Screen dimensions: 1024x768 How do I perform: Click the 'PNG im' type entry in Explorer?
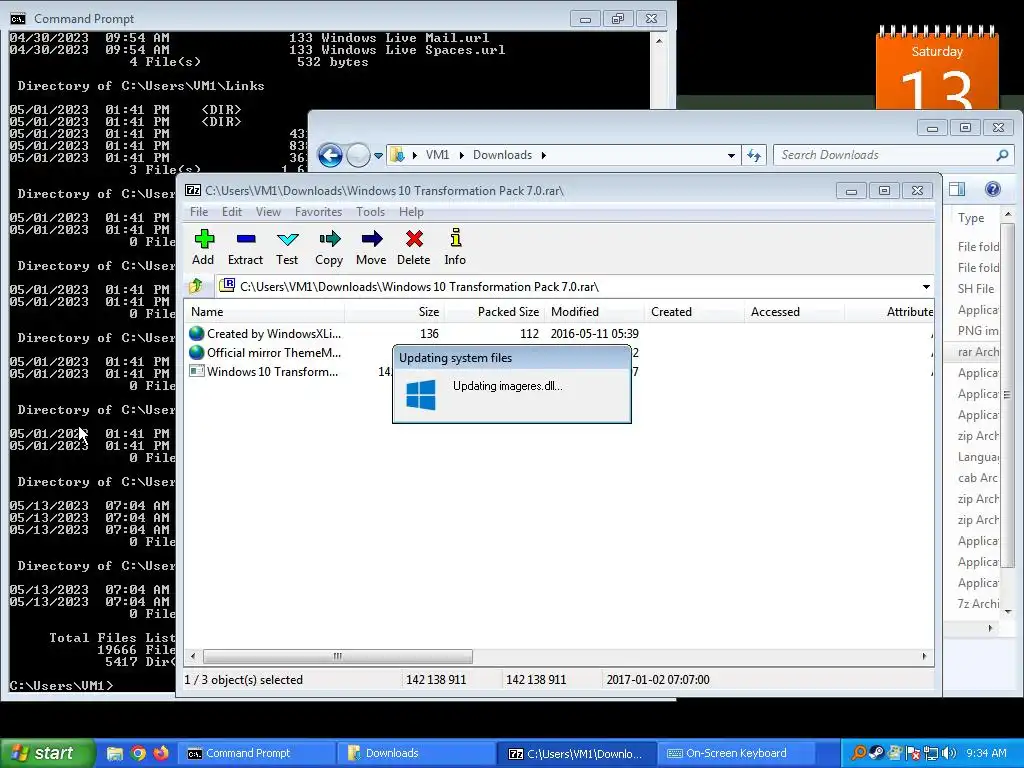(x=978, y=330)
